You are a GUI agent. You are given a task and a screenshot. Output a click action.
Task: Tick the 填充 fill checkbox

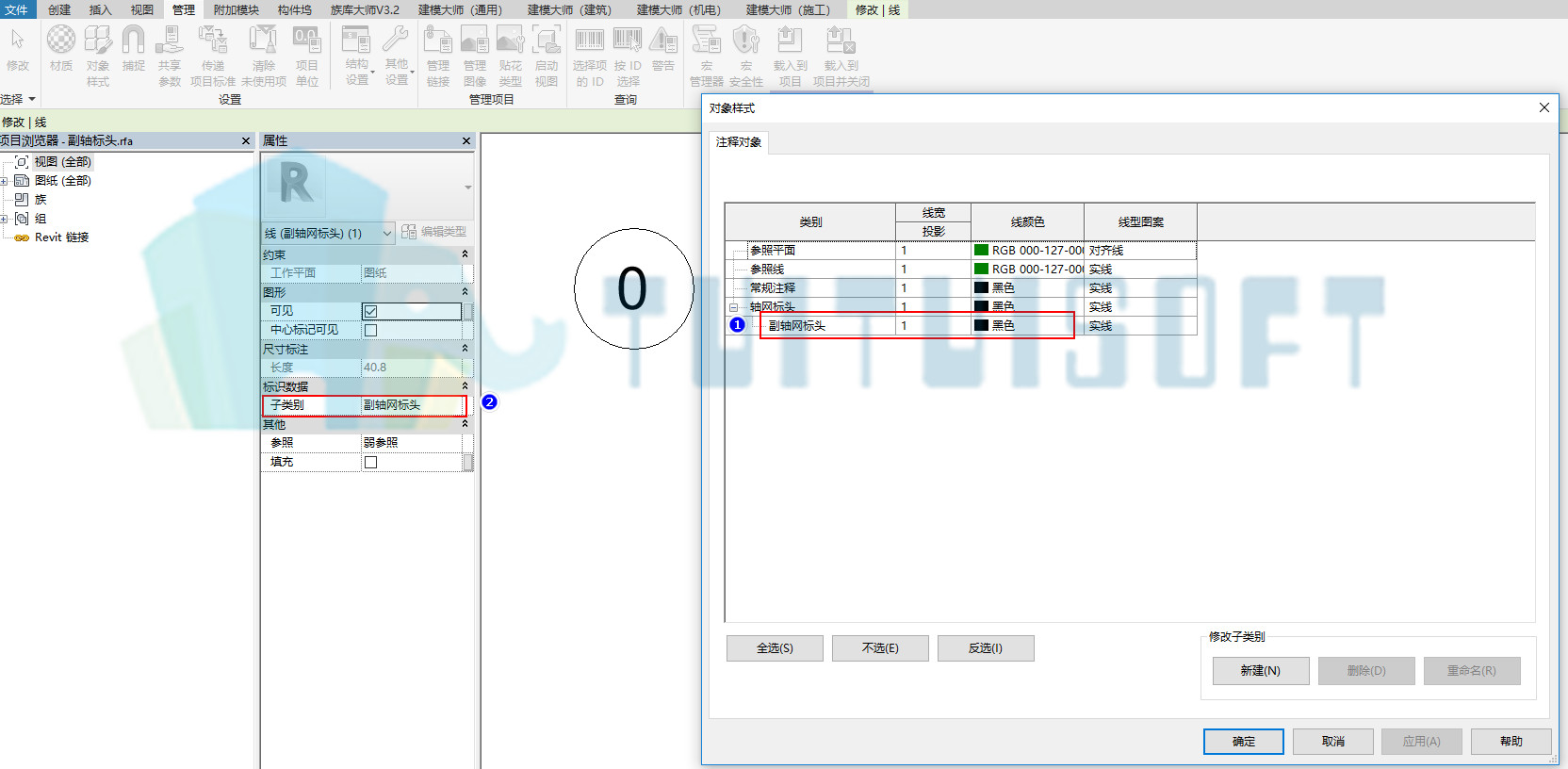point(370,462)
